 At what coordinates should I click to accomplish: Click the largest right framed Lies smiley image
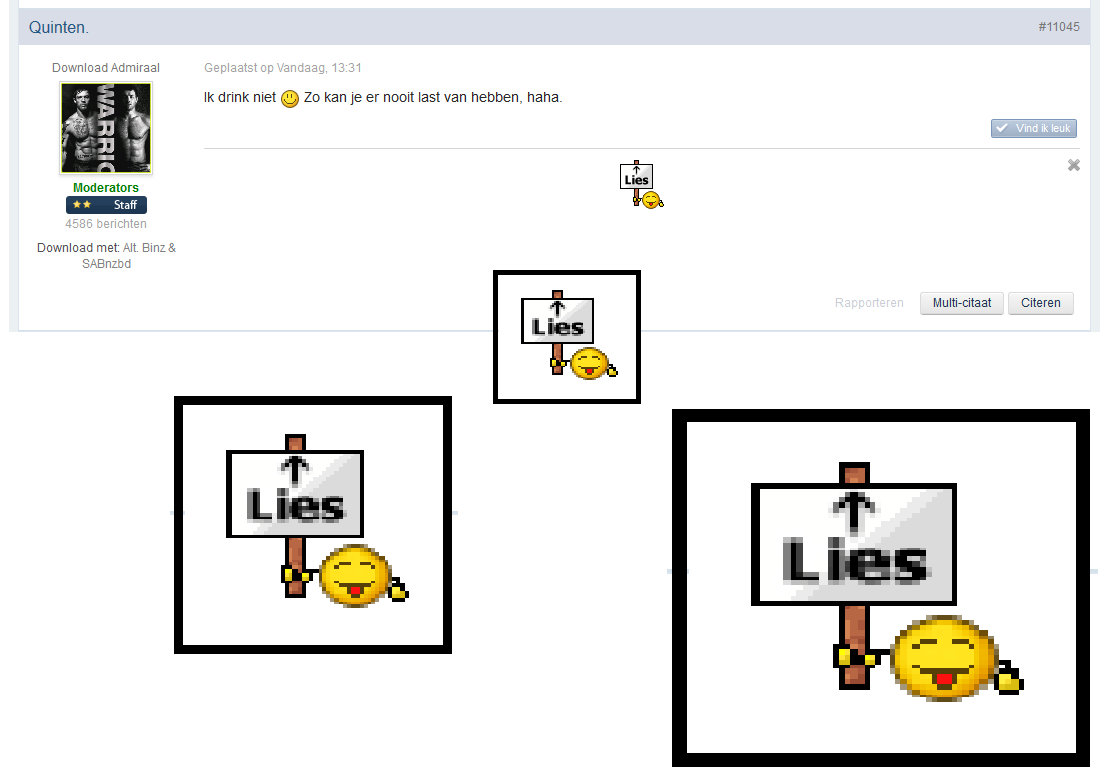pos(881,588)
